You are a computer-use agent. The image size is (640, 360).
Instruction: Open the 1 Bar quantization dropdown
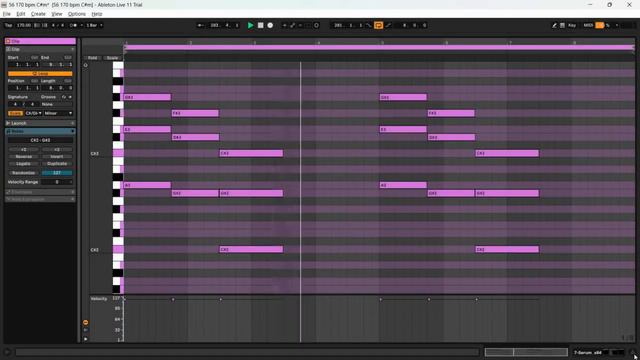(x=94, y=25)
